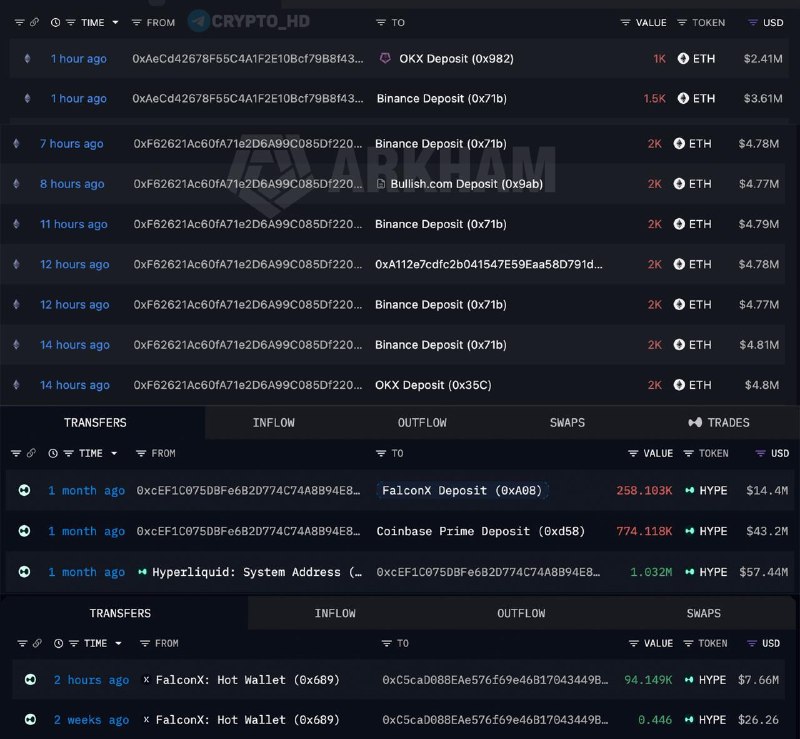
Task: Open FalconX Deposit (0xA08) entity
Action: click(462, 490)
